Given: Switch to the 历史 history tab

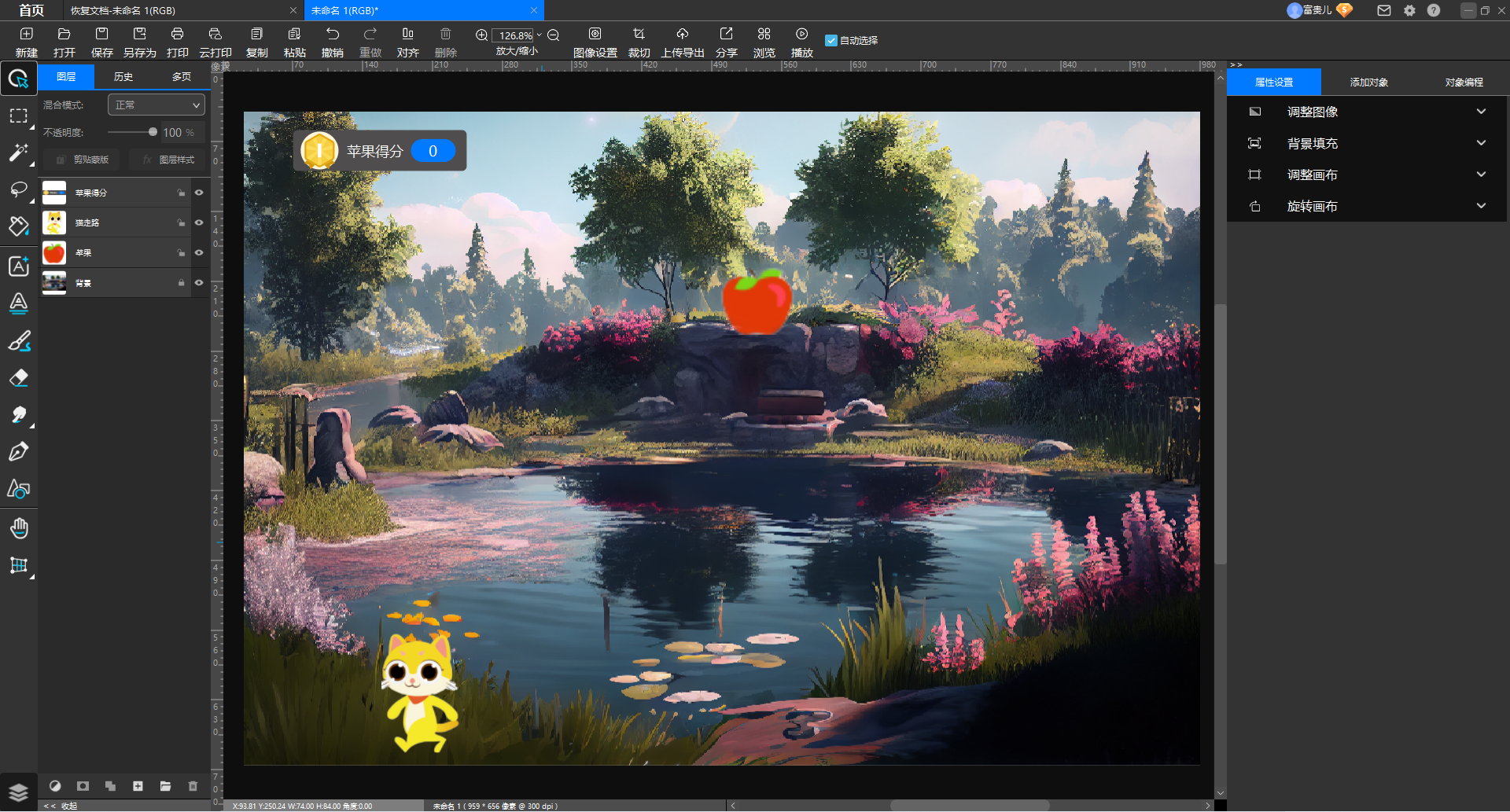Looking at the screenshot, I should click(123, 77).
